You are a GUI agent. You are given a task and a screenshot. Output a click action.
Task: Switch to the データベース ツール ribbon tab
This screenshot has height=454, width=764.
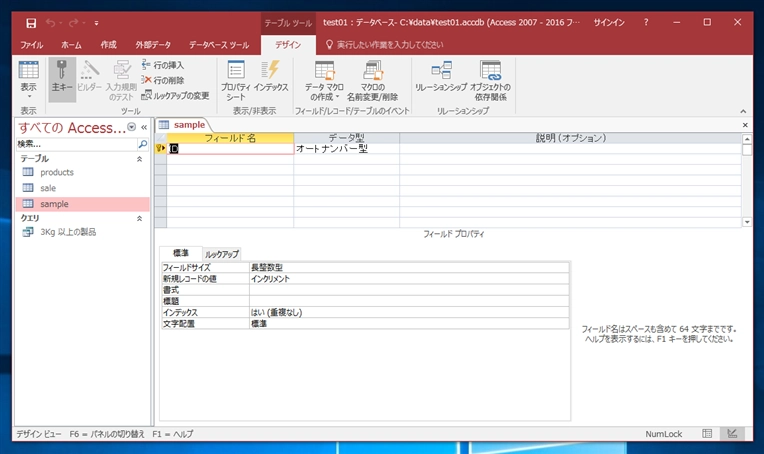coord(219,45)
